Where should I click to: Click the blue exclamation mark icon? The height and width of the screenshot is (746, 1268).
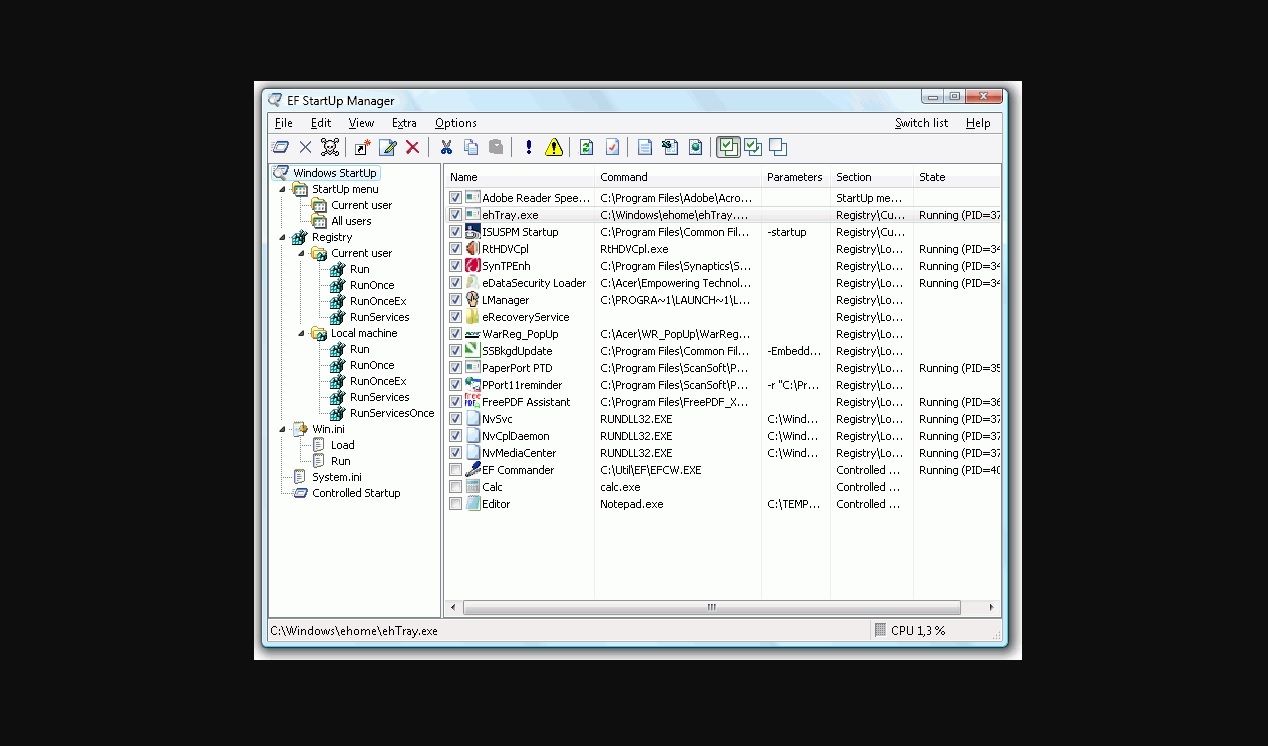pos(528,148)
